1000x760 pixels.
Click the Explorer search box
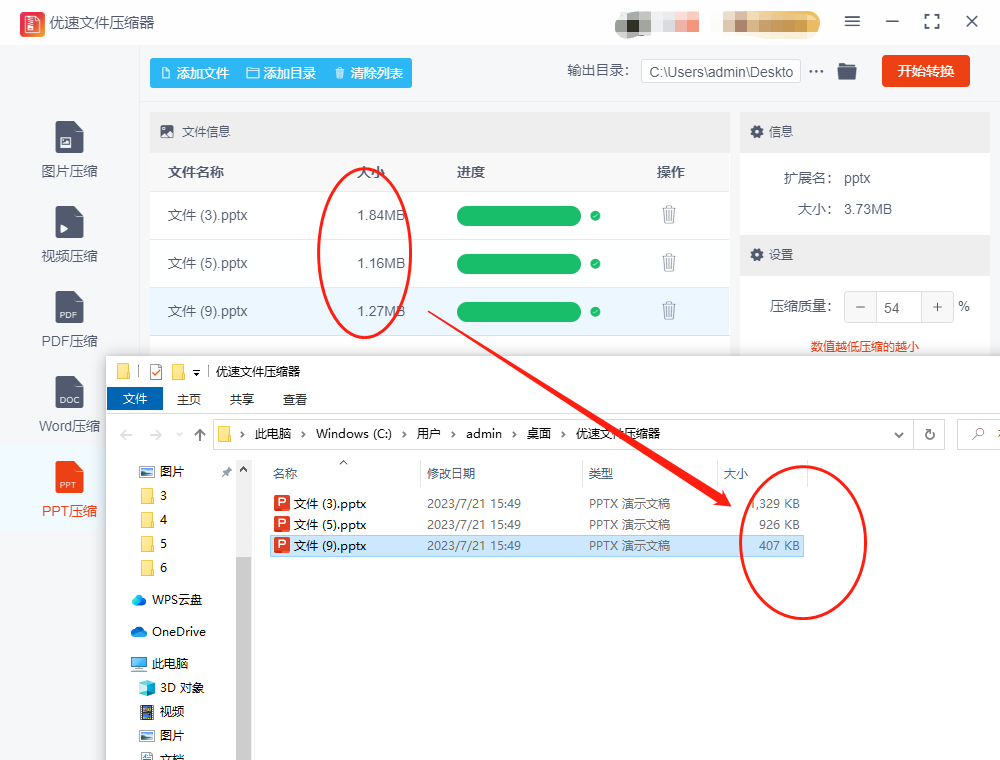coord(979,434)
